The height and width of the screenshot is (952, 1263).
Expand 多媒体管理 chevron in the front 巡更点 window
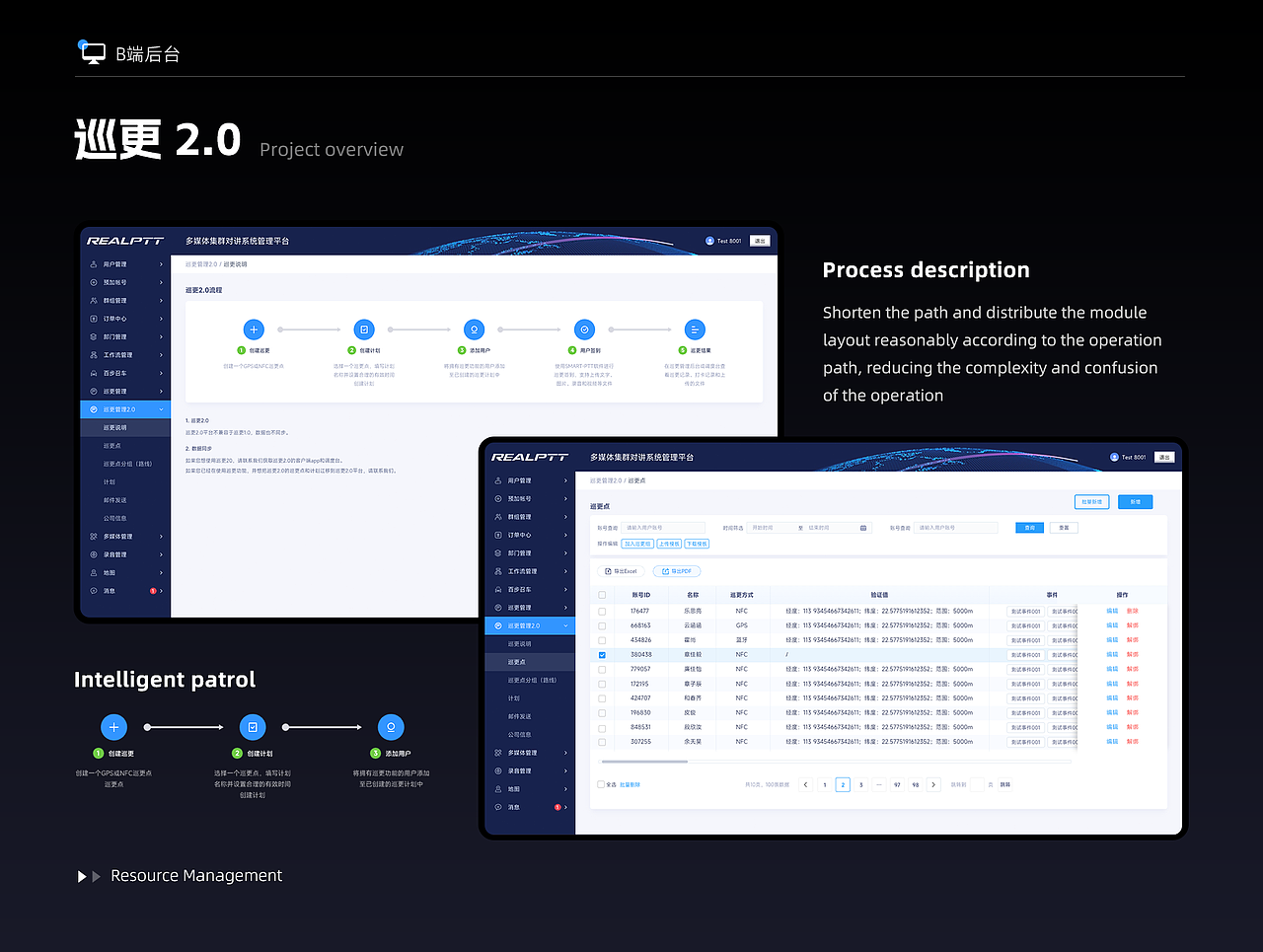tap(565, 753)
